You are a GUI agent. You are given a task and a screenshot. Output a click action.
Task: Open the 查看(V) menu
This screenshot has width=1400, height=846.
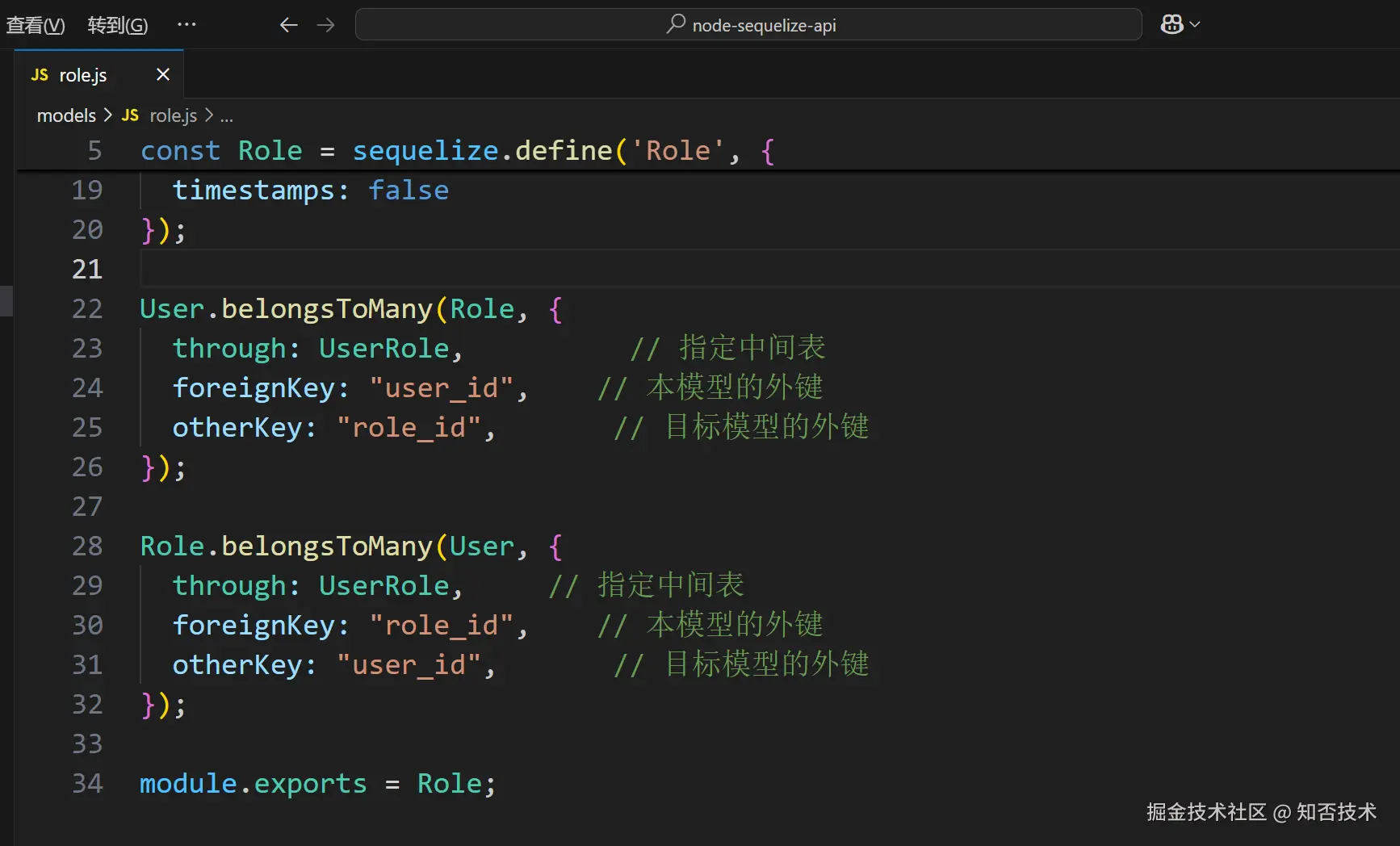[x=36, y=25]
